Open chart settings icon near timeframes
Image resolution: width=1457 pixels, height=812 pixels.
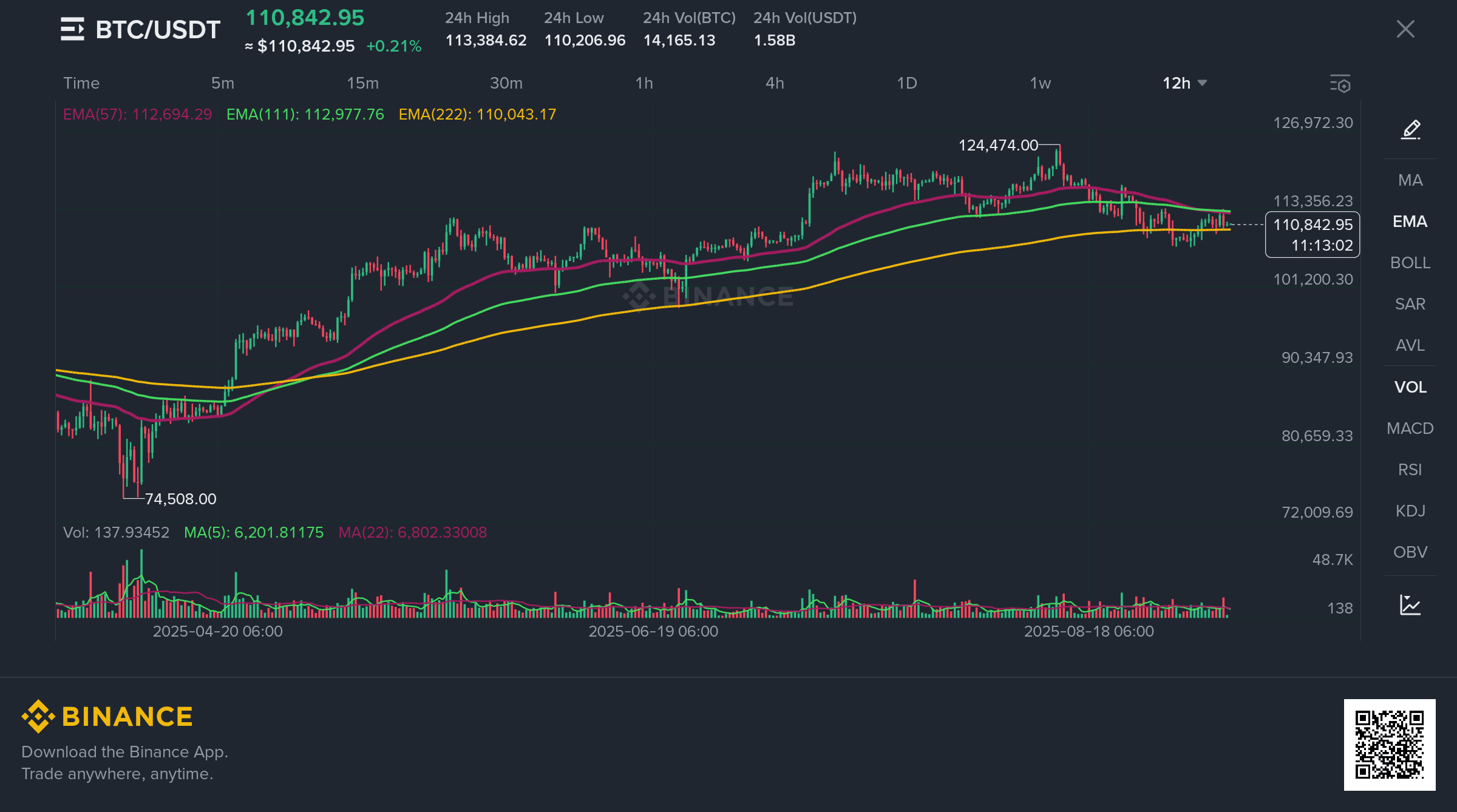[x=1340, y=84]
